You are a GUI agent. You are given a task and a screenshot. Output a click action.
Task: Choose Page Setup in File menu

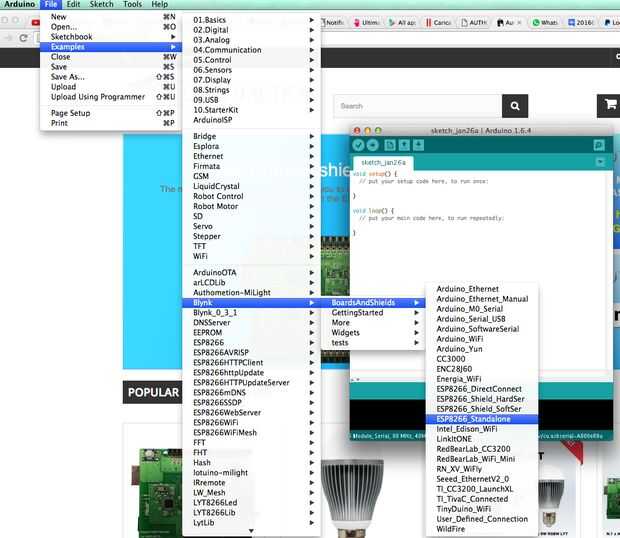click(x=111, y=113)
